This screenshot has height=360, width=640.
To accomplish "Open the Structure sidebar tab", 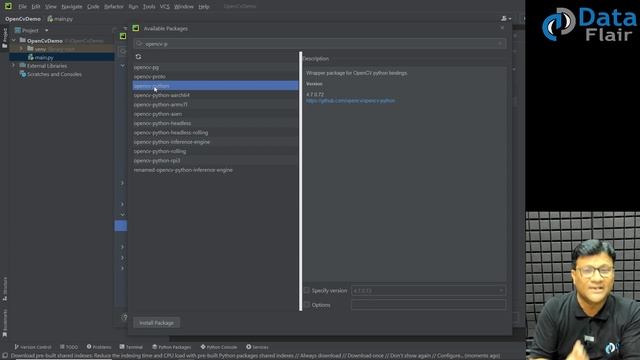I will click(x=4, y=289).
